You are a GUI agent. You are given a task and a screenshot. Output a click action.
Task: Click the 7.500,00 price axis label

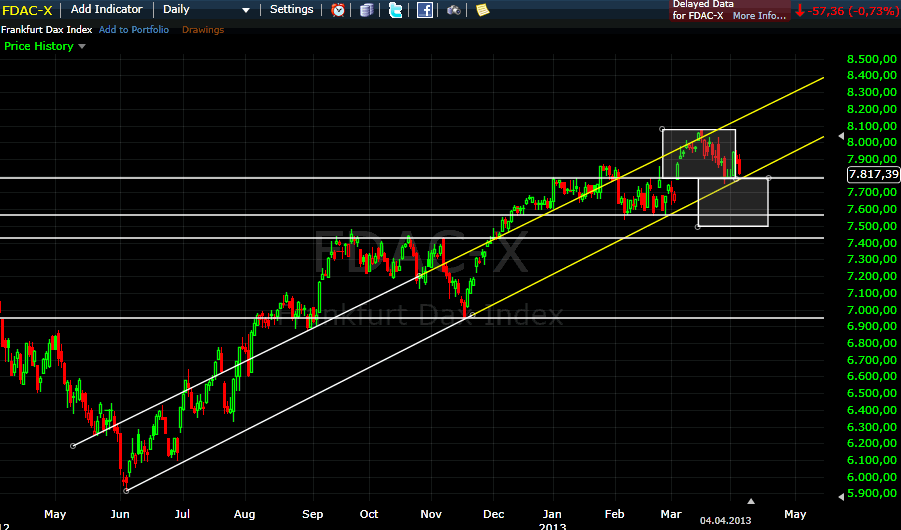click(x=872, y=226)
